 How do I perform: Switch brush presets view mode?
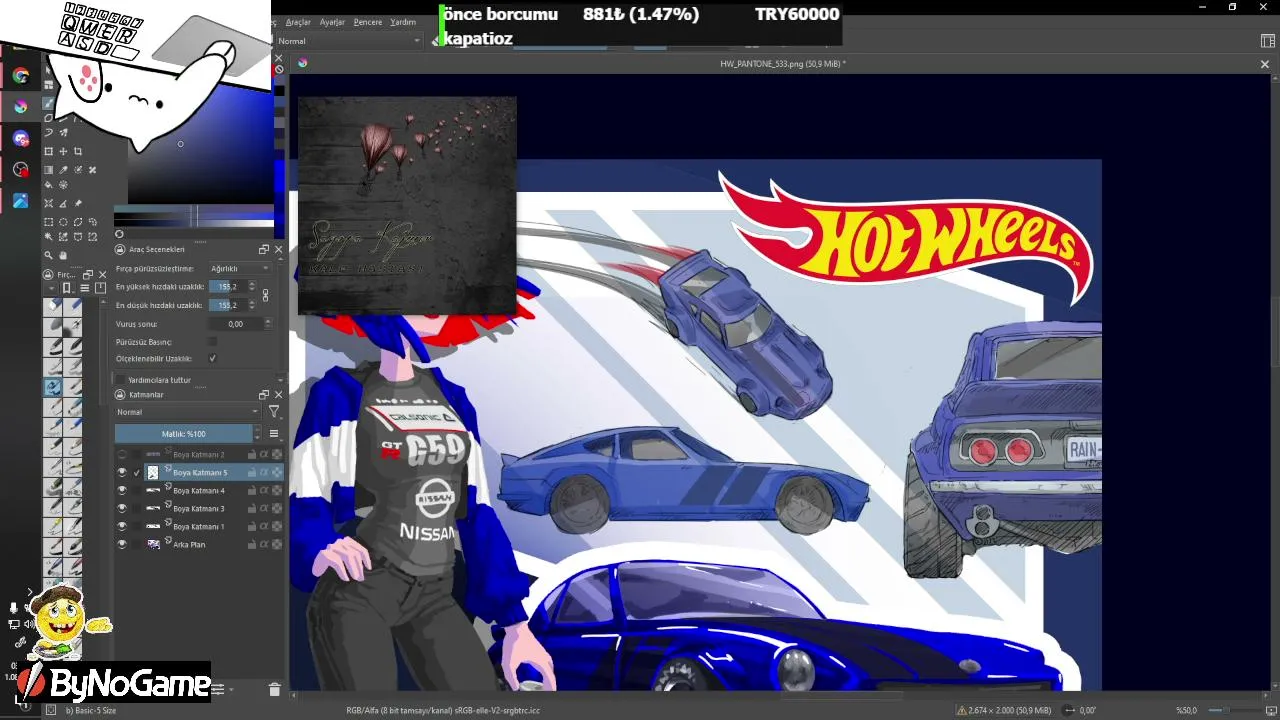84,288
